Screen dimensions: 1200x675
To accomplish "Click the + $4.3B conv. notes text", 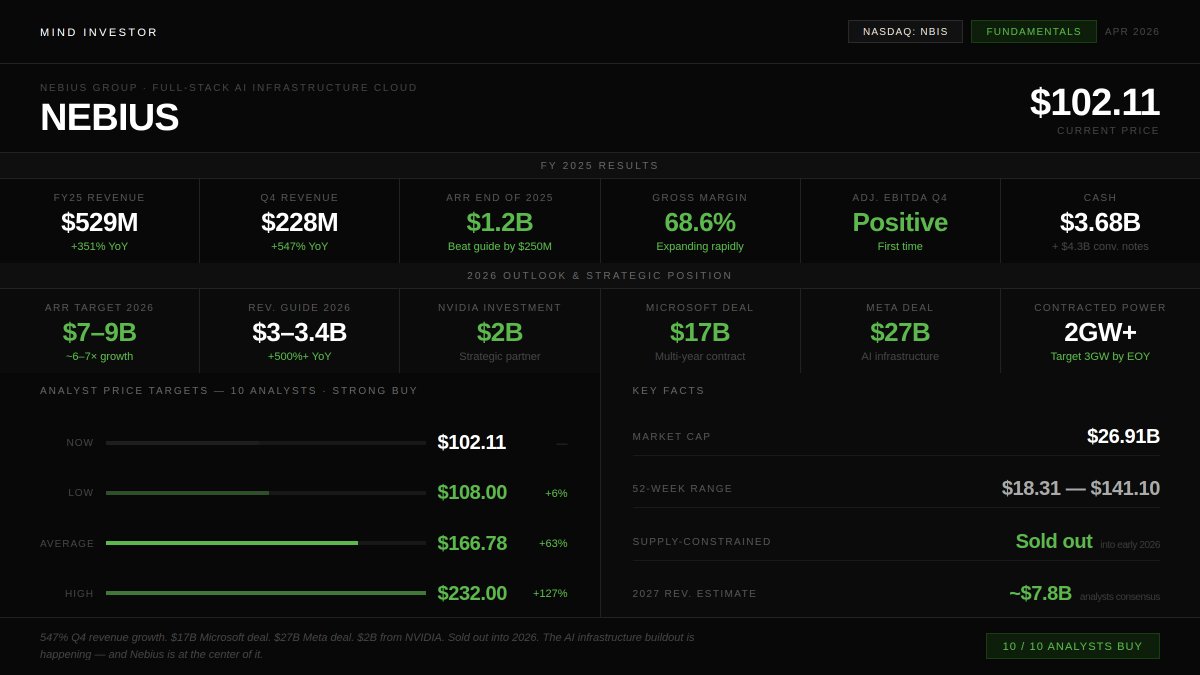I will (x=1100, y=246).
